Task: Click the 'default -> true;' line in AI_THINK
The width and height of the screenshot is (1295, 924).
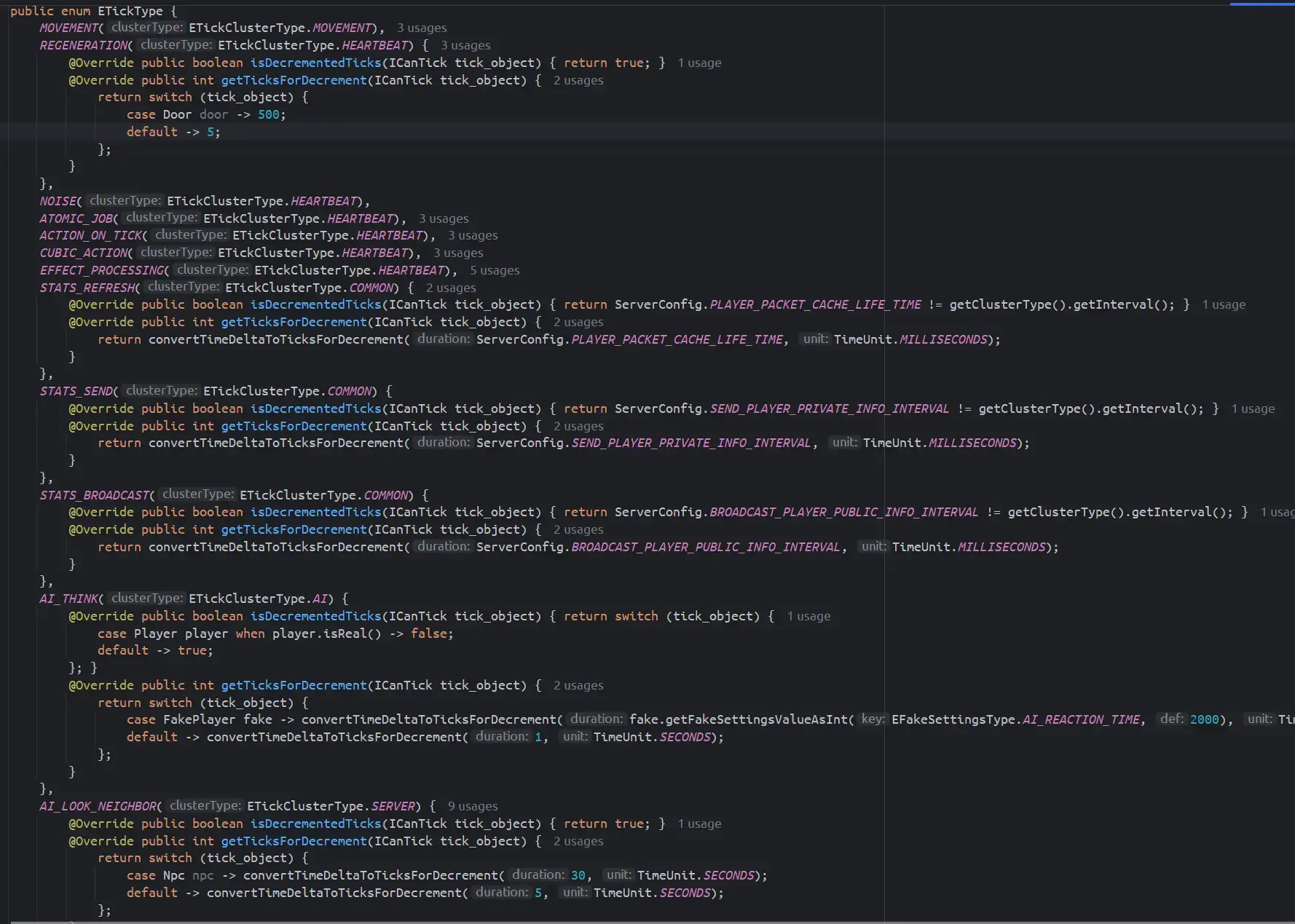Action: click(155, 650)
